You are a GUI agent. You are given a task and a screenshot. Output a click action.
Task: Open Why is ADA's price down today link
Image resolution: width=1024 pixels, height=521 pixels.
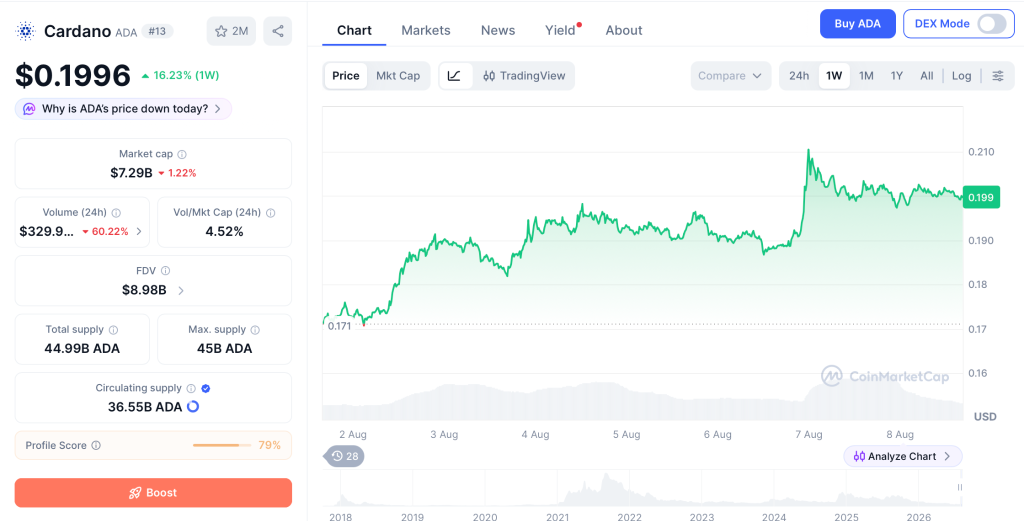coord(123,109)
